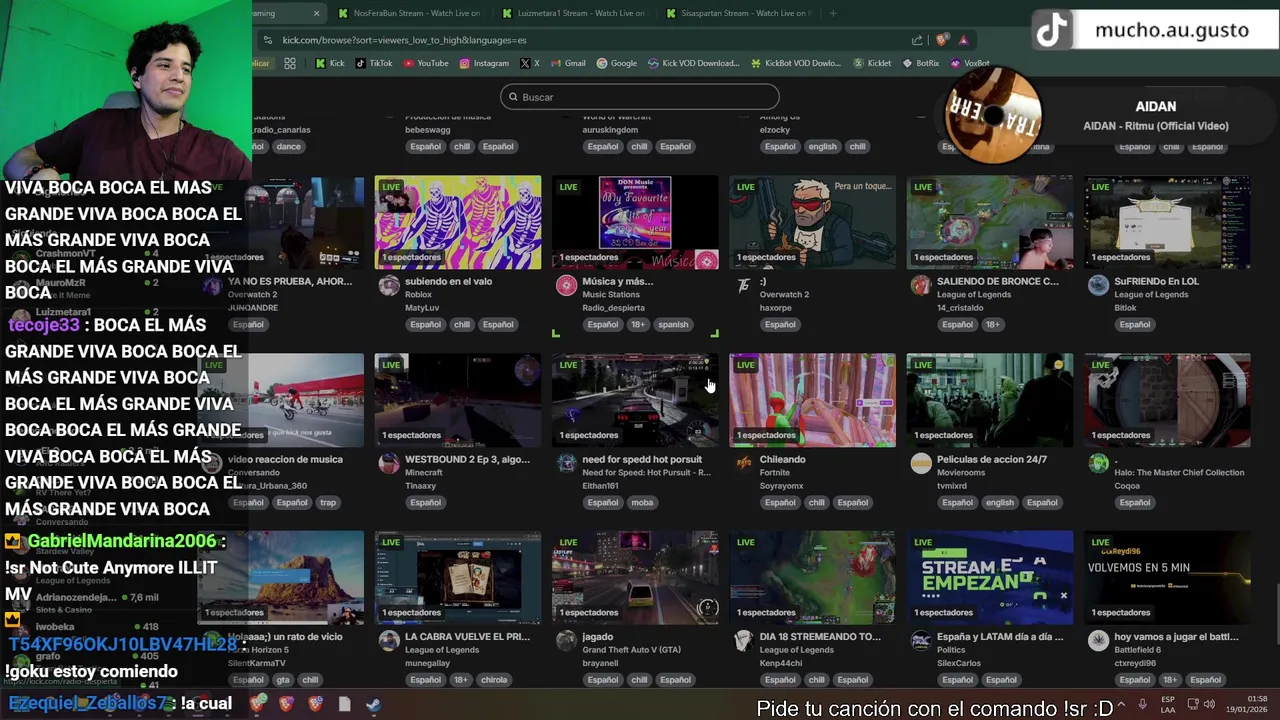Open 'STREAM EMPEZAN' SilskCarlos thumbnail
Viewport: 1280px width, 720px height.
(990, 578)
